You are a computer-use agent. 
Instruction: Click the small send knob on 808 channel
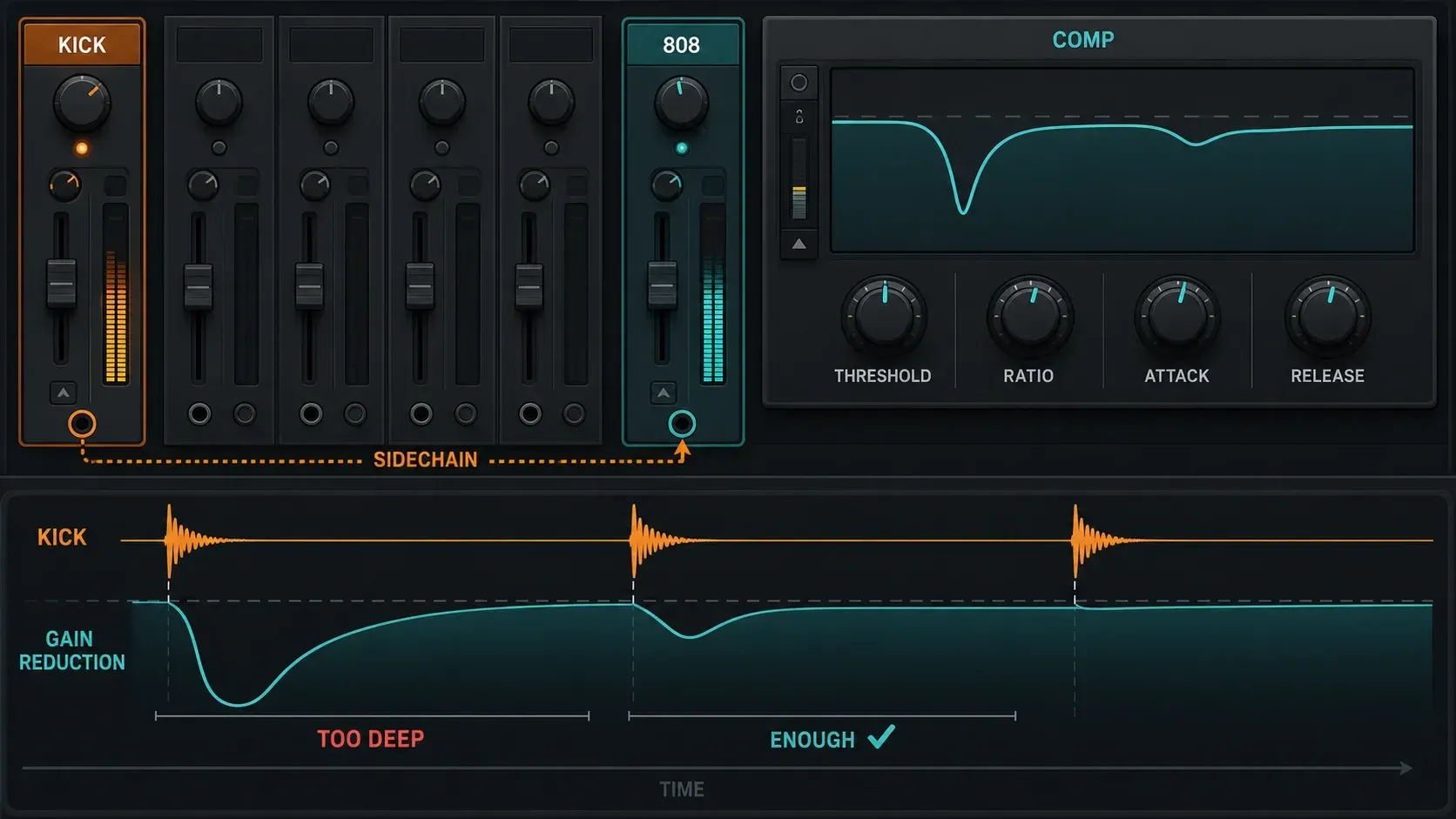click(x=667, y=185)
